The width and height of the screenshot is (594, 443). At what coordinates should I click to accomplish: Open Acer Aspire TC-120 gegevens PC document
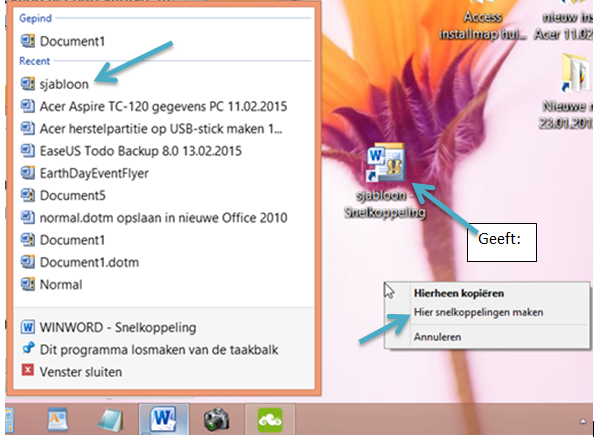point(164,106)
